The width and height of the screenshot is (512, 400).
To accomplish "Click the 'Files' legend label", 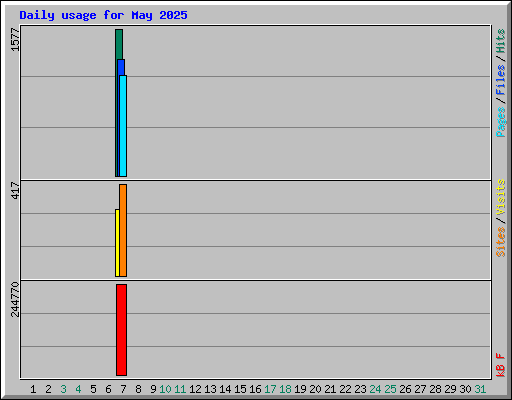I will pos(500,80).
